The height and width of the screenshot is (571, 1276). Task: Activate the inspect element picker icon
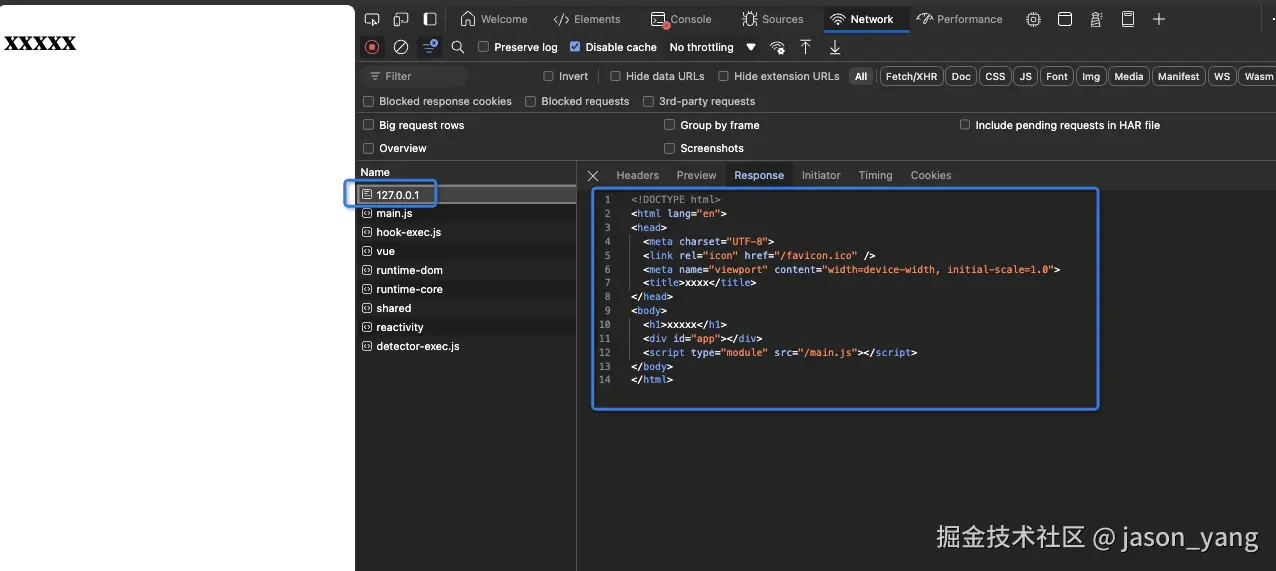(x=372, y=19)
